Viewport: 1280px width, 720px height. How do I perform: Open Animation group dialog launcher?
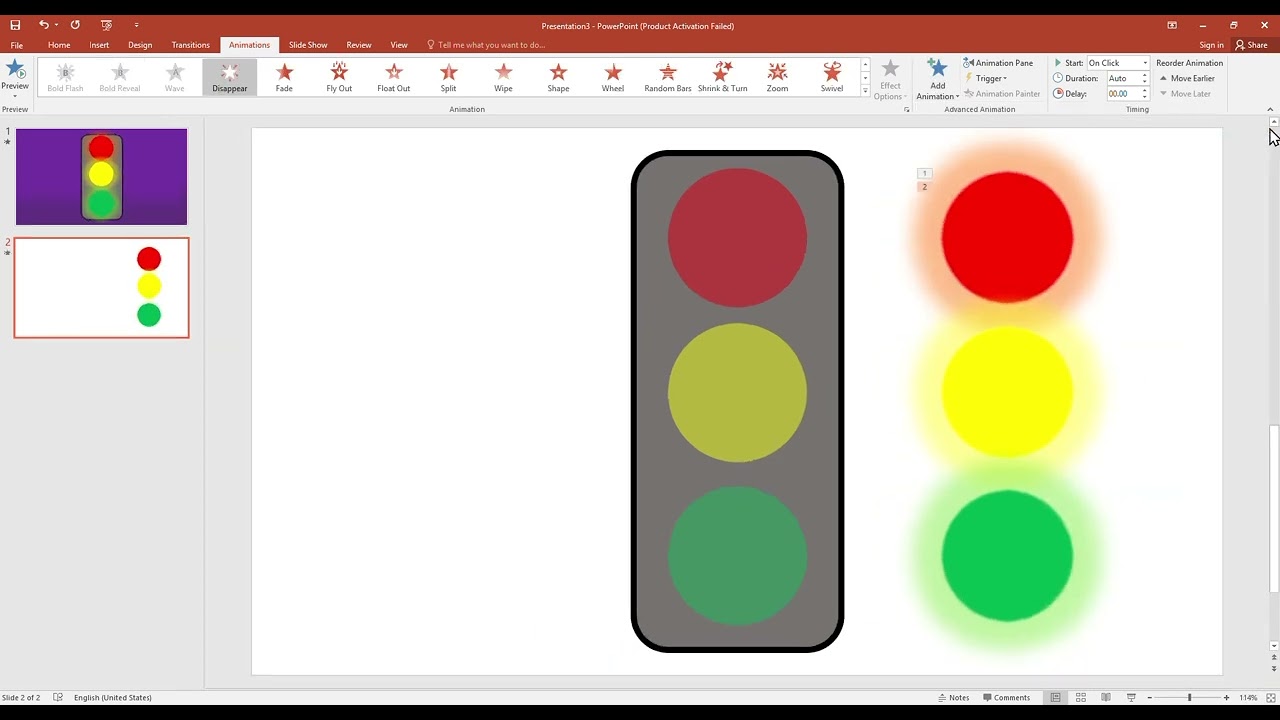(907, 110)
